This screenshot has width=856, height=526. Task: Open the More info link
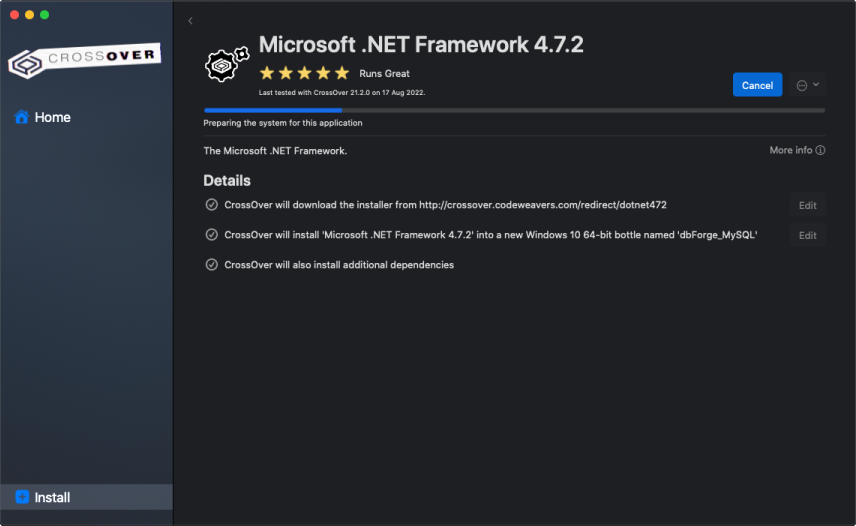[x=790, y=150]
